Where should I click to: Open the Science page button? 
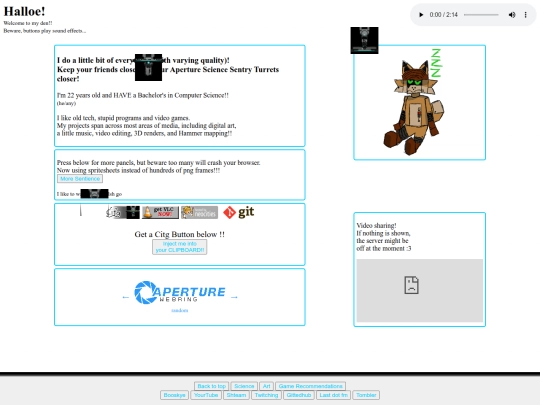(244, 386)
